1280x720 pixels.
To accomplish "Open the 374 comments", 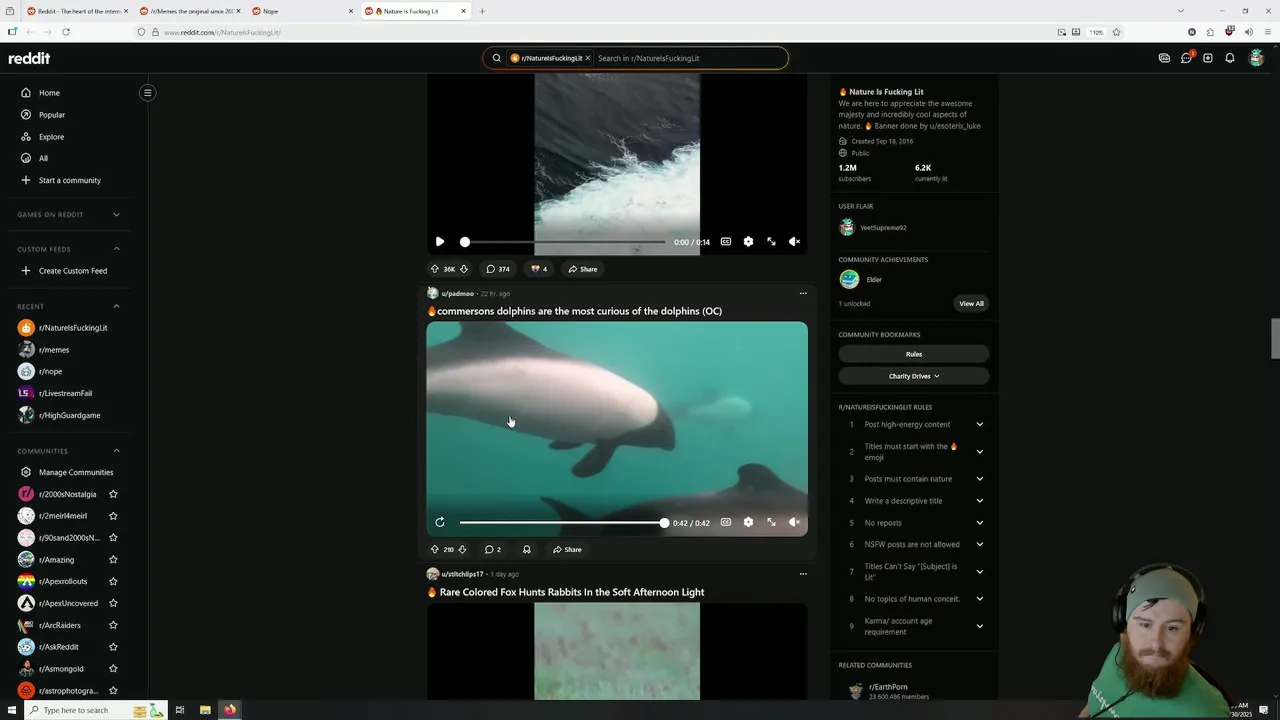I will (498, 269).
